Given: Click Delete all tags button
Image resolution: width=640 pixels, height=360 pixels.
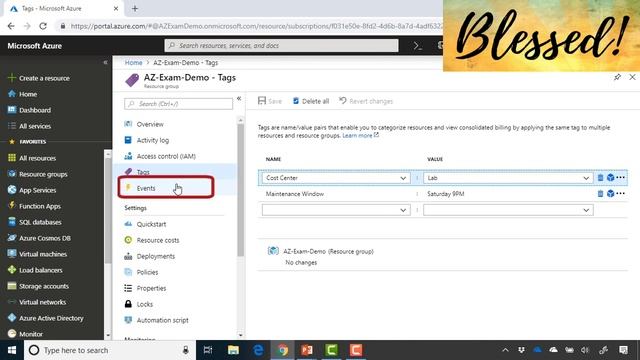Looking at the screenshot, I should click(x=311, y=101).
